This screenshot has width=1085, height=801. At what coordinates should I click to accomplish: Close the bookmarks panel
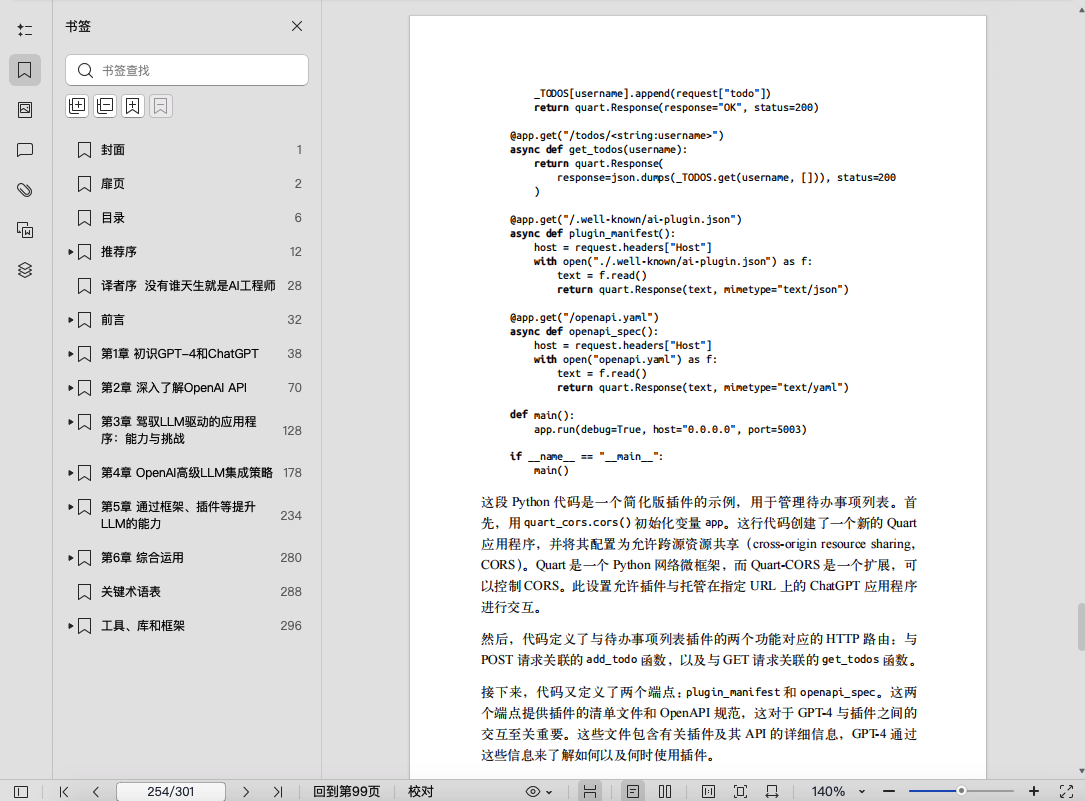tap(297, 26)
